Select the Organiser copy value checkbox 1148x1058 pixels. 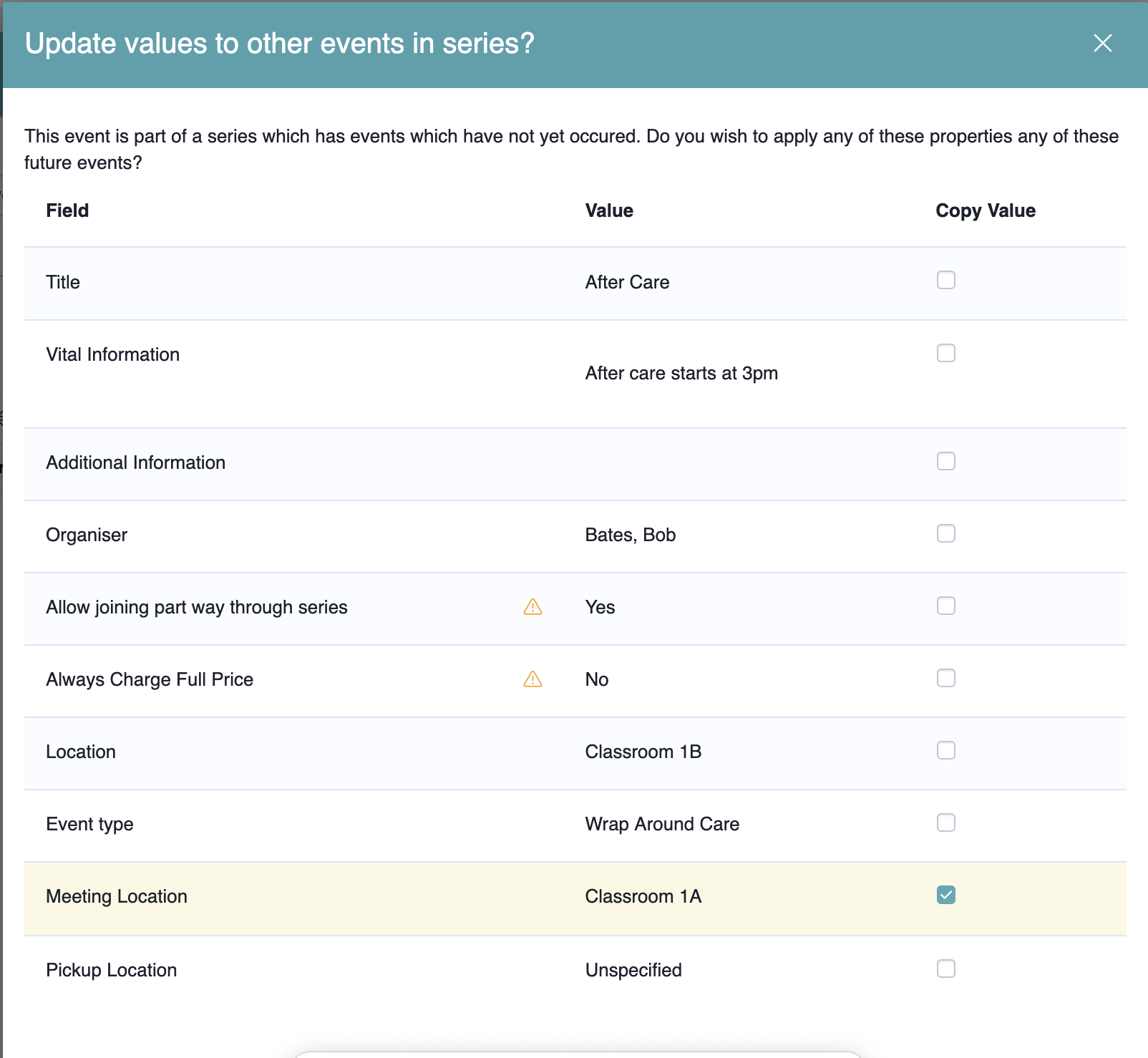945,534
